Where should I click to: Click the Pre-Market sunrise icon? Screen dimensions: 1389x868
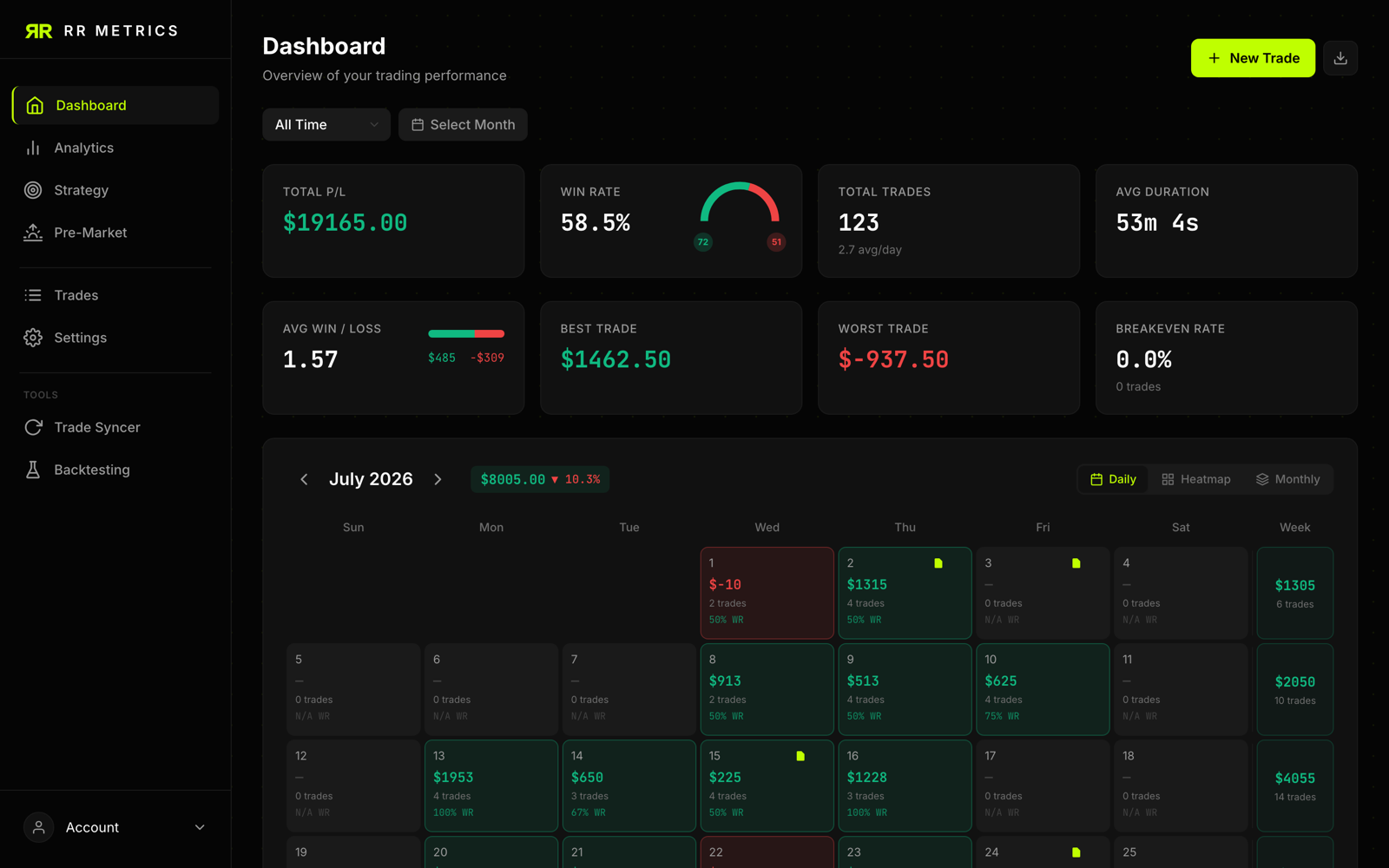33,233
